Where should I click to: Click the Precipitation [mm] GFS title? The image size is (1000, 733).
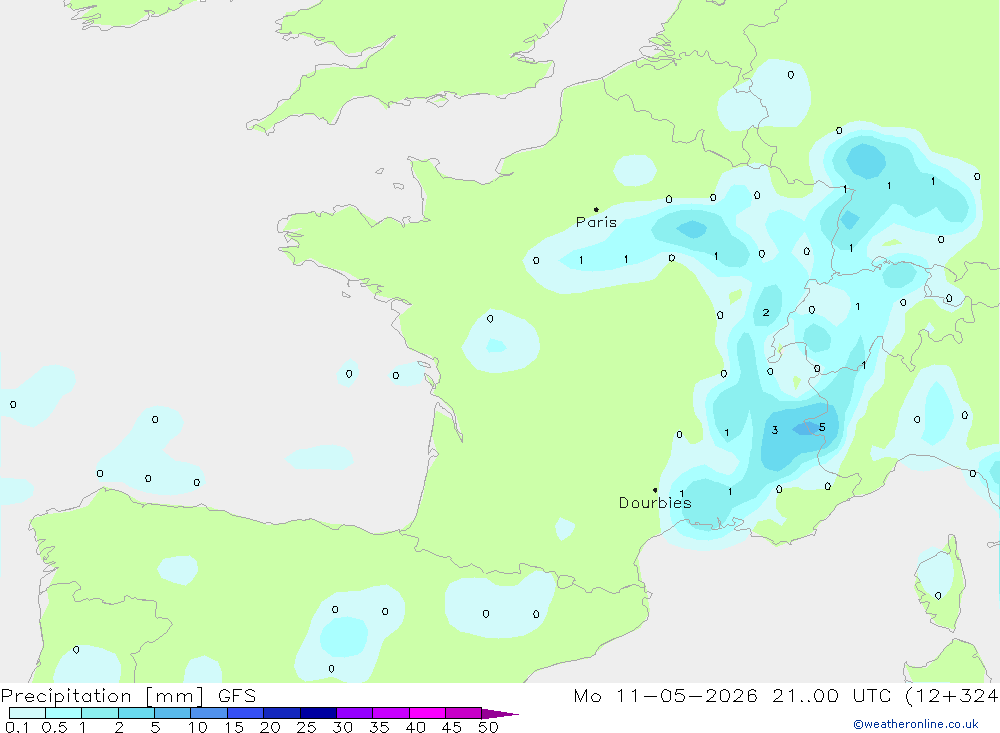coord(128,695)
